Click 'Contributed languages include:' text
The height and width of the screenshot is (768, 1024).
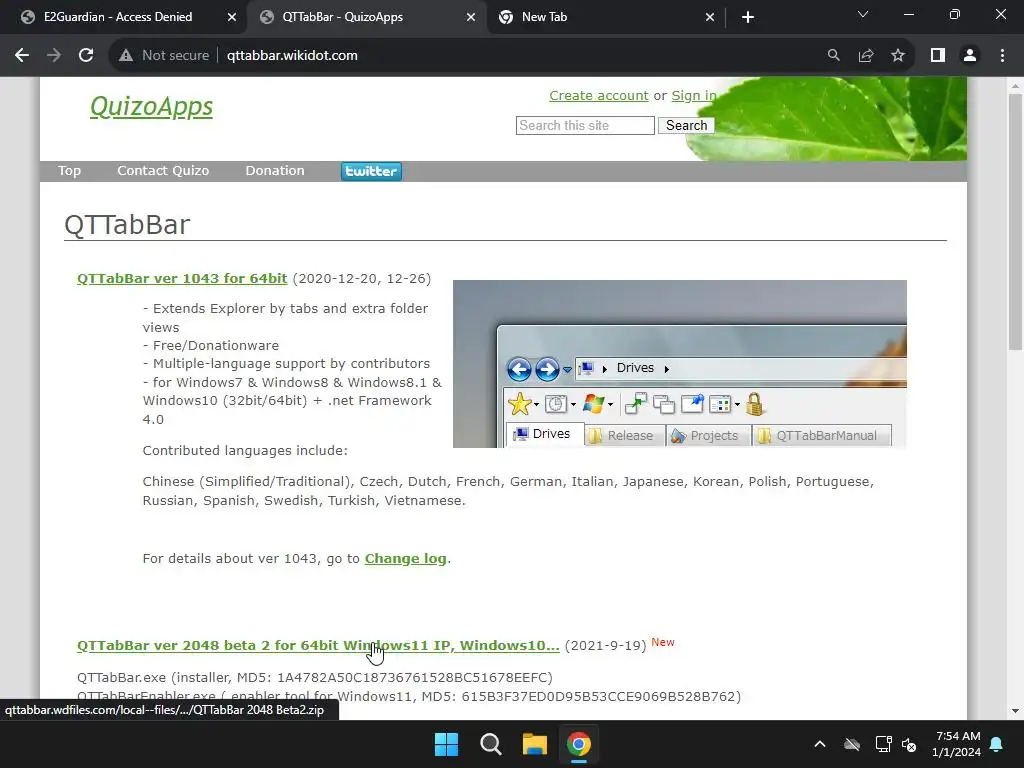(x=245, y=451)
